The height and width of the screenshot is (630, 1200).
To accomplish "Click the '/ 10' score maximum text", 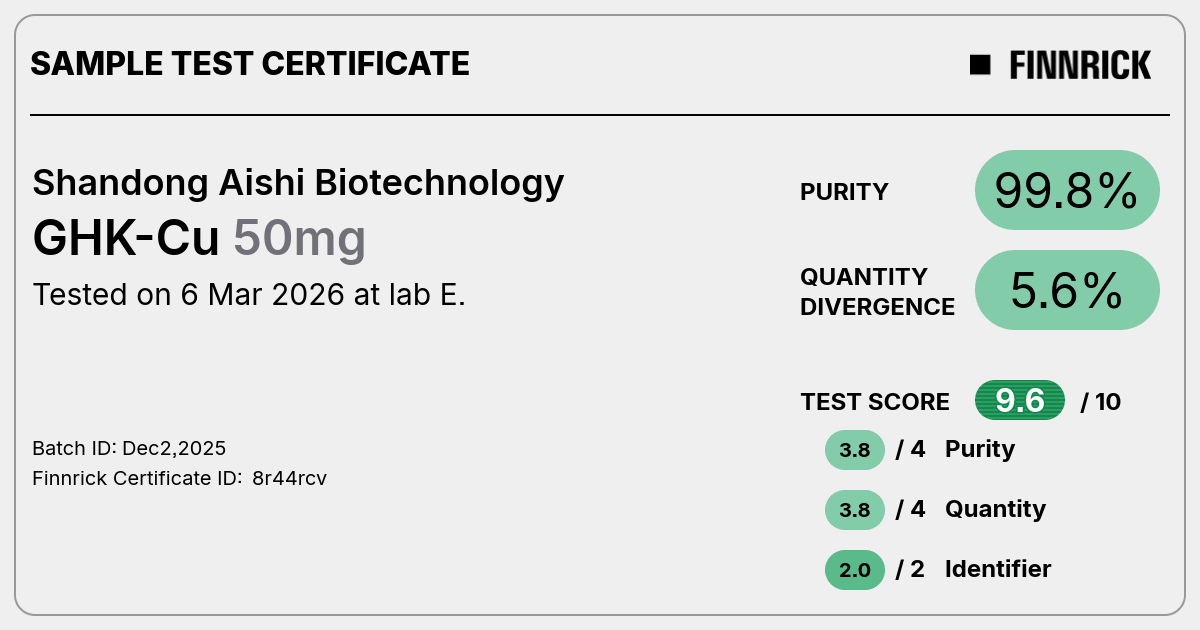I will pyautogui.click(x=1101, y=402).
